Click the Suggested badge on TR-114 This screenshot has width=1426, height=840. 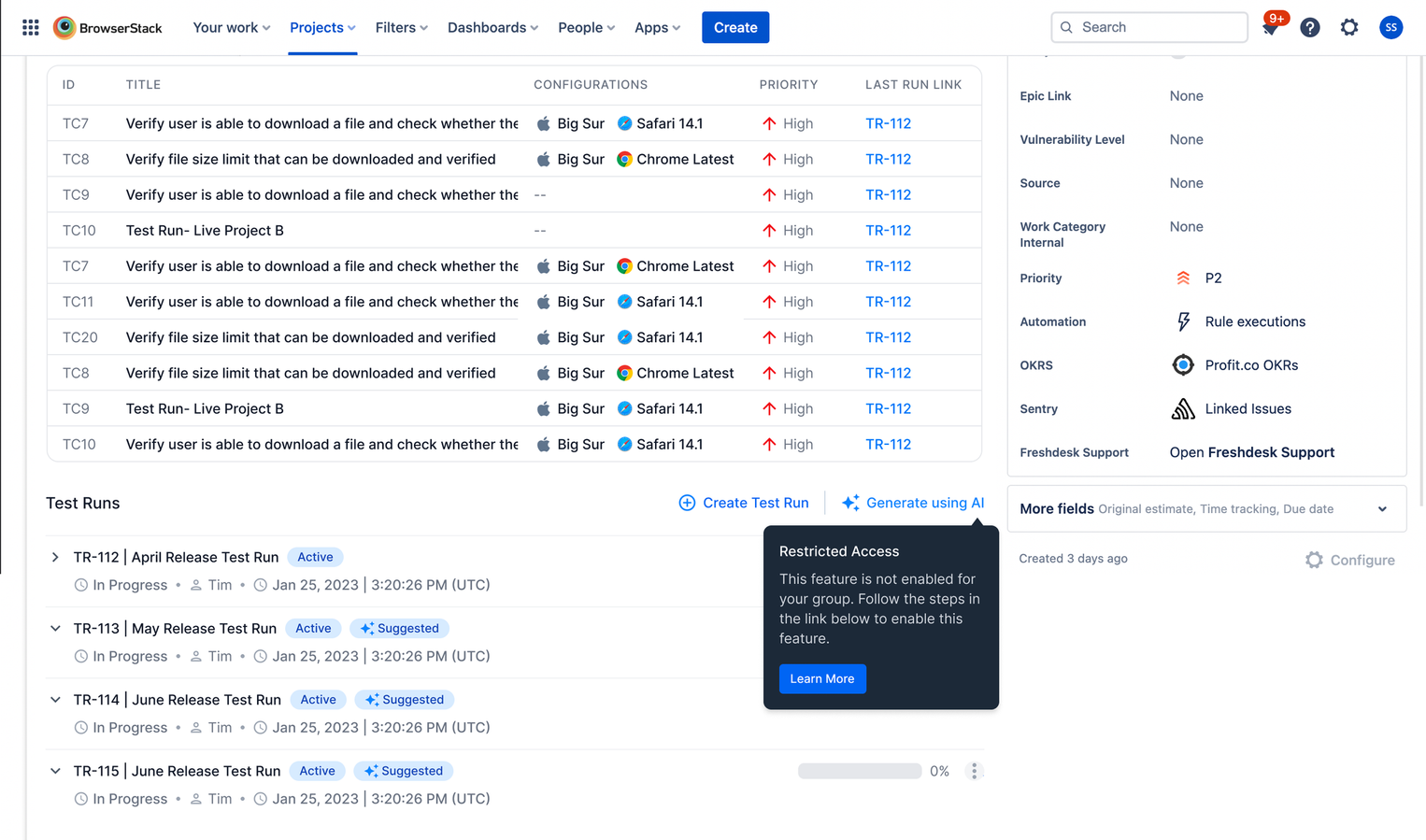[405, 700]
